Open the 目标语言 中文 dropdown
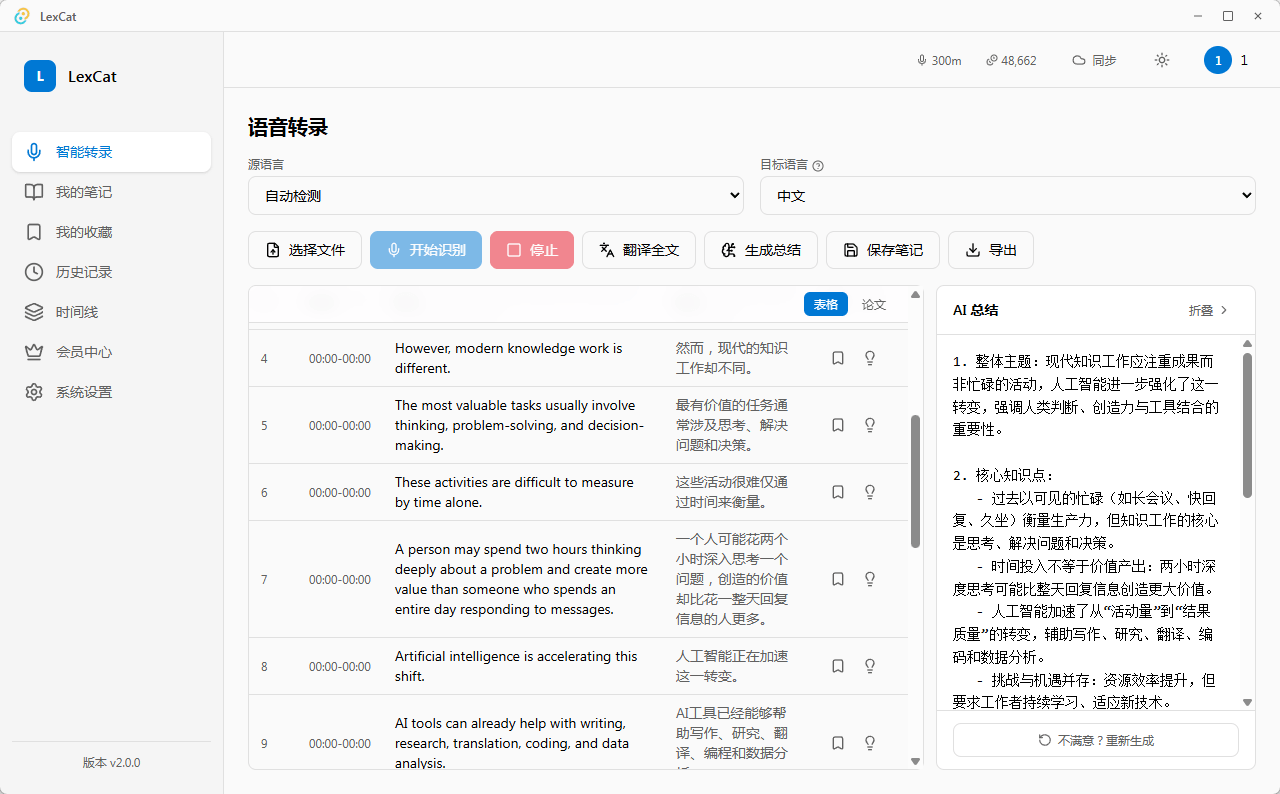This screenshot has height=794, width=1280. 1008,196
